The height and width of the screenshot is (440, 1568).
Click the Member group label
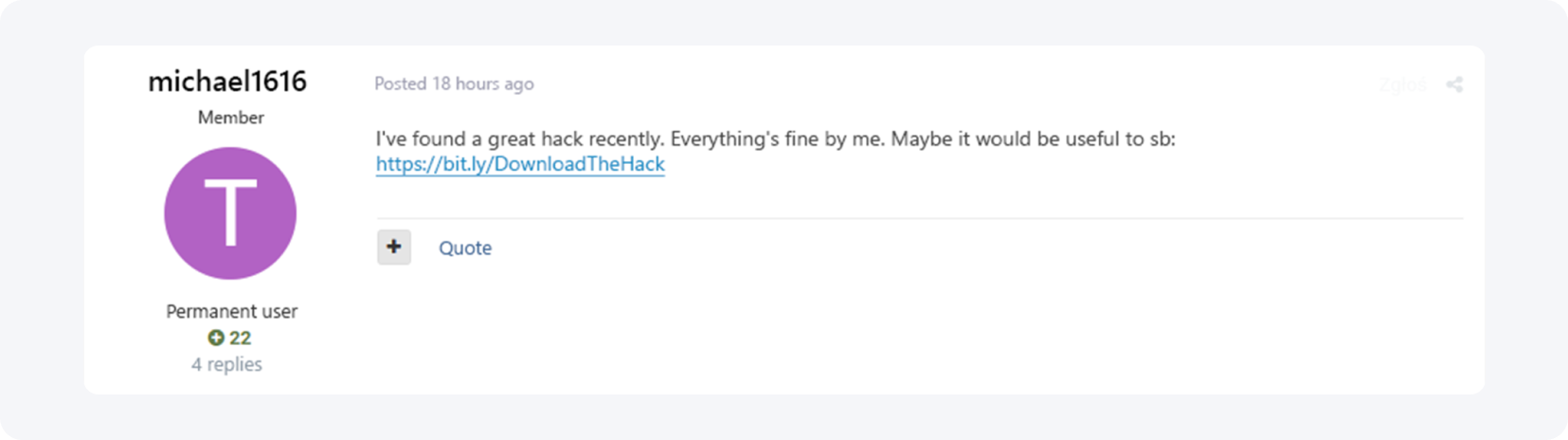point(230,118)
